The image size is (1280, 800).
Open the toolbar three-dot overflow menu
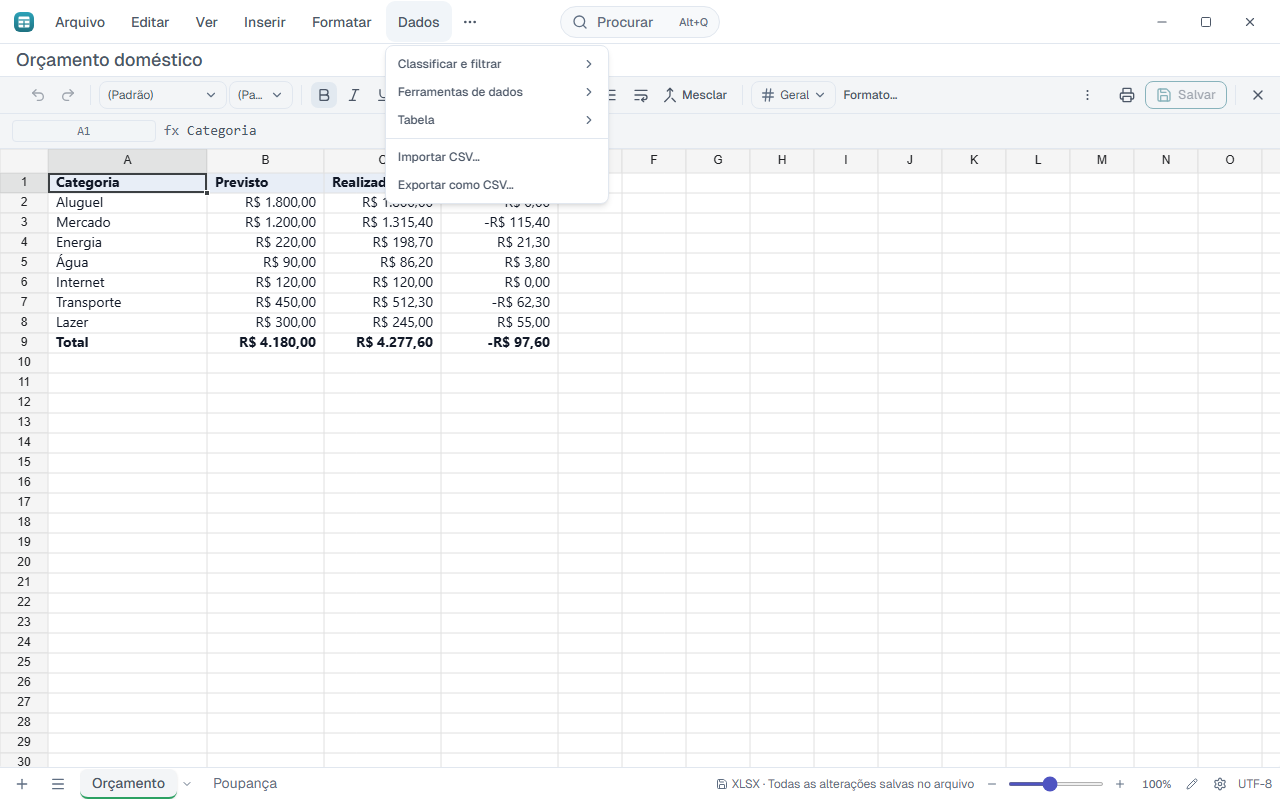1088,95
